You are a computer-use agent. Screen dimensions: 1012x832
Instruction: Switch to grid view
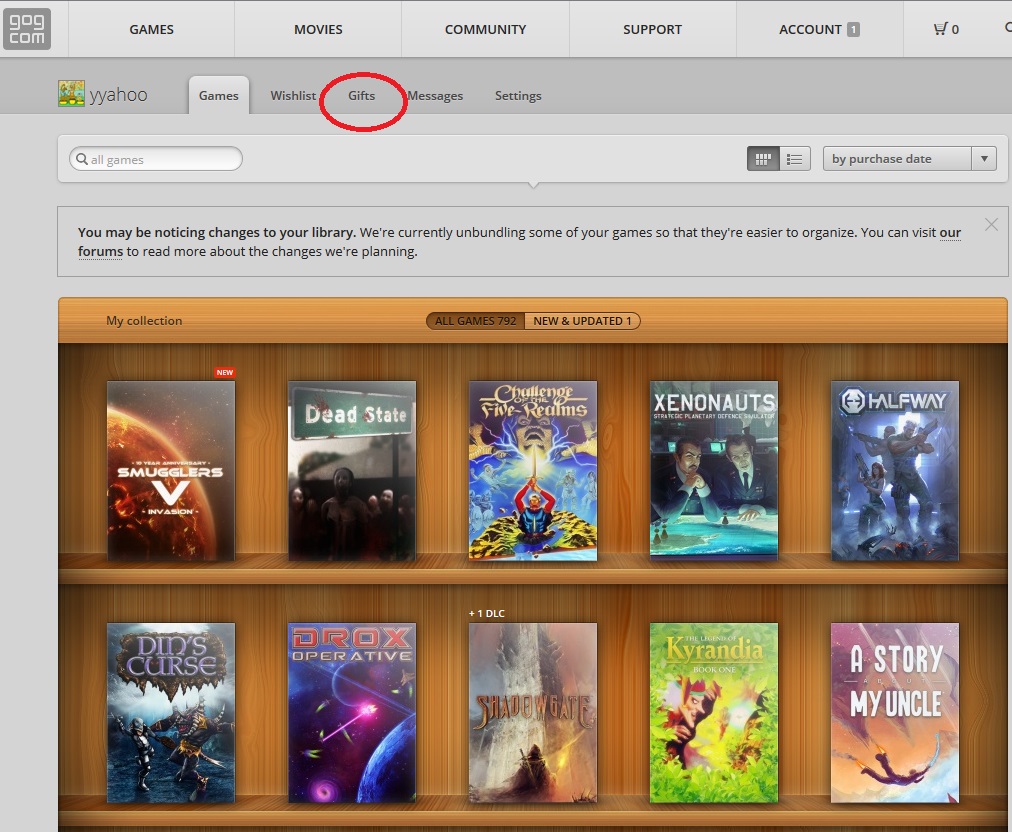763,159
